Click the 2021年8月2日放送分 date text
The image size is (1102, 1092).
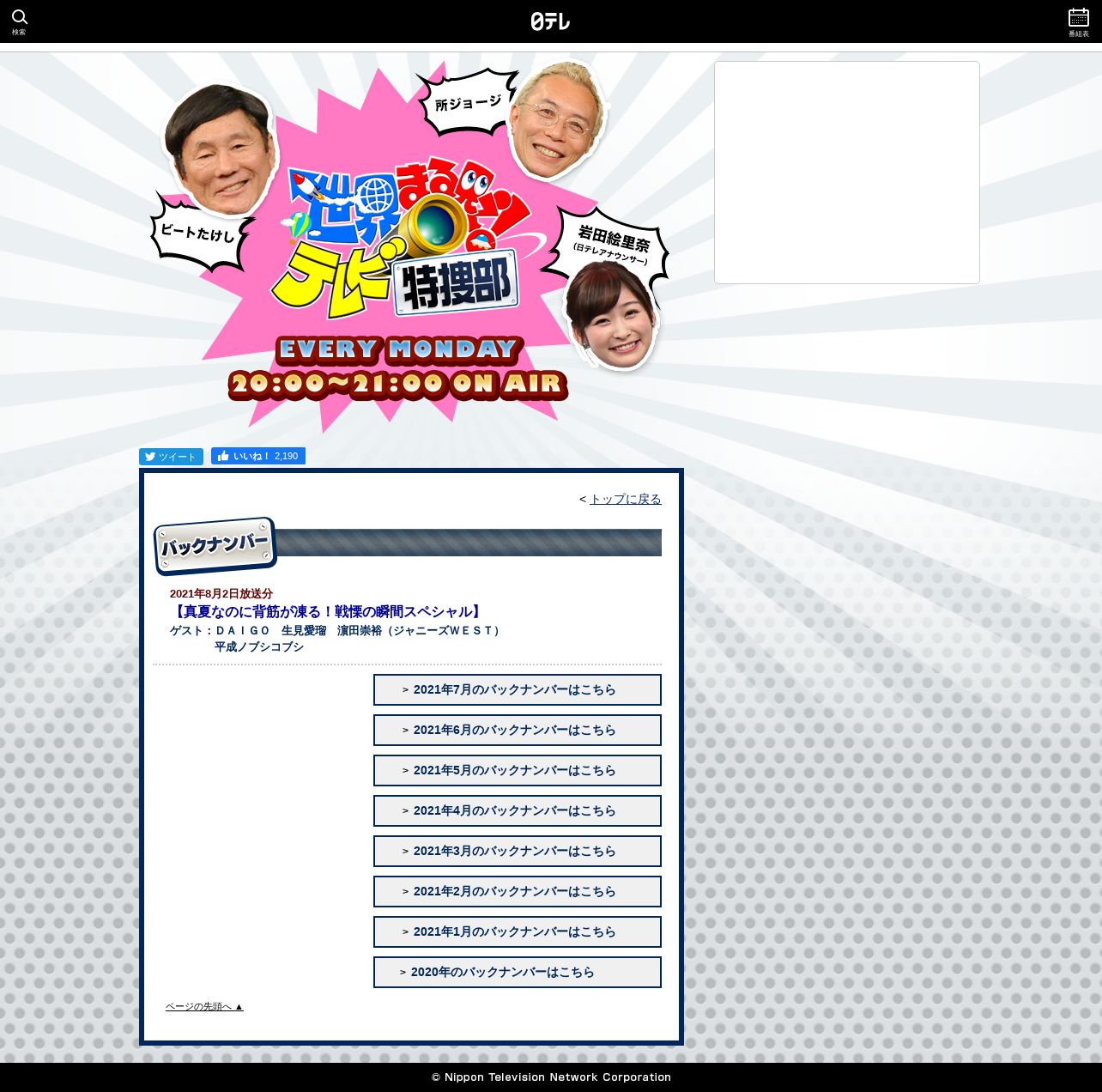pyautogui.click(x=221, y=594)
